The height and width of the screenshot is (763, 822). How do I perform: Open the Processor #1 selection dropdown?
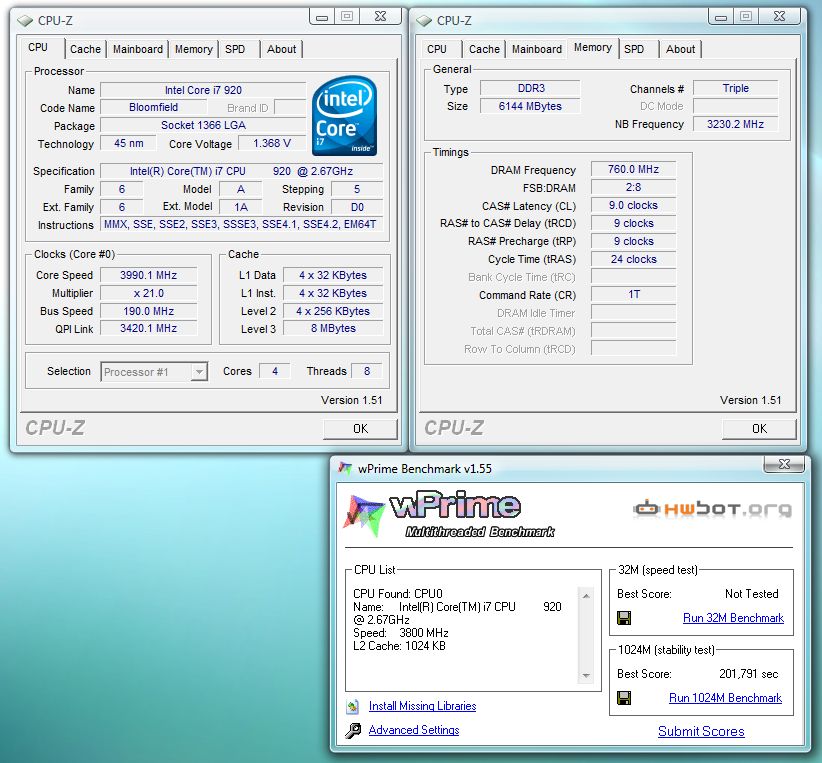(199, 372)
